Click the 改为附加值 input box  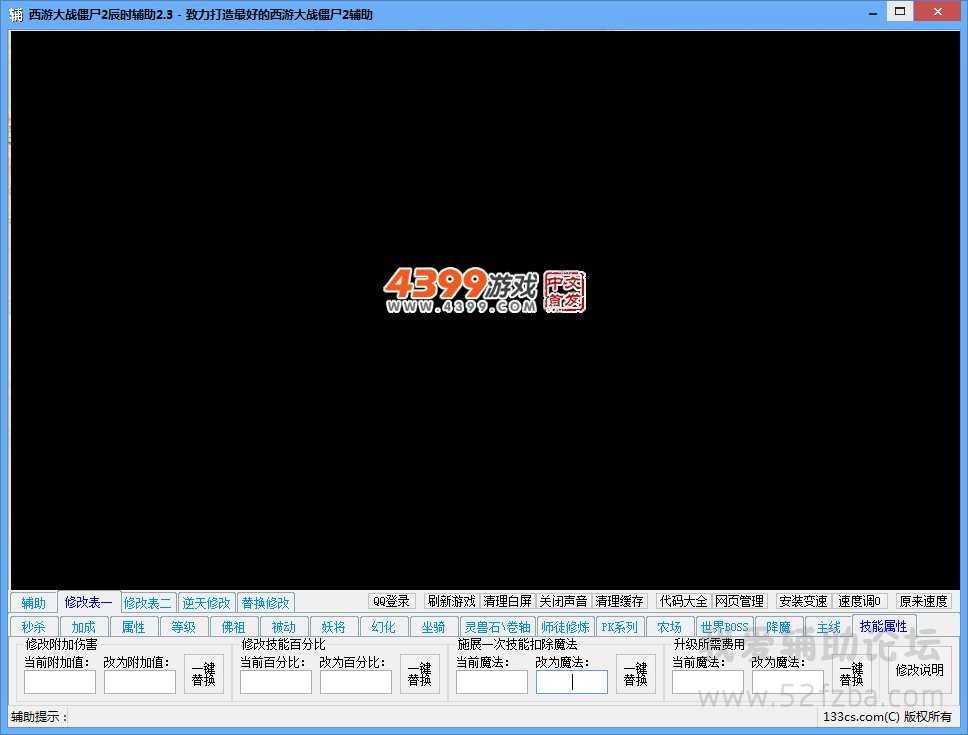(140, 682)
